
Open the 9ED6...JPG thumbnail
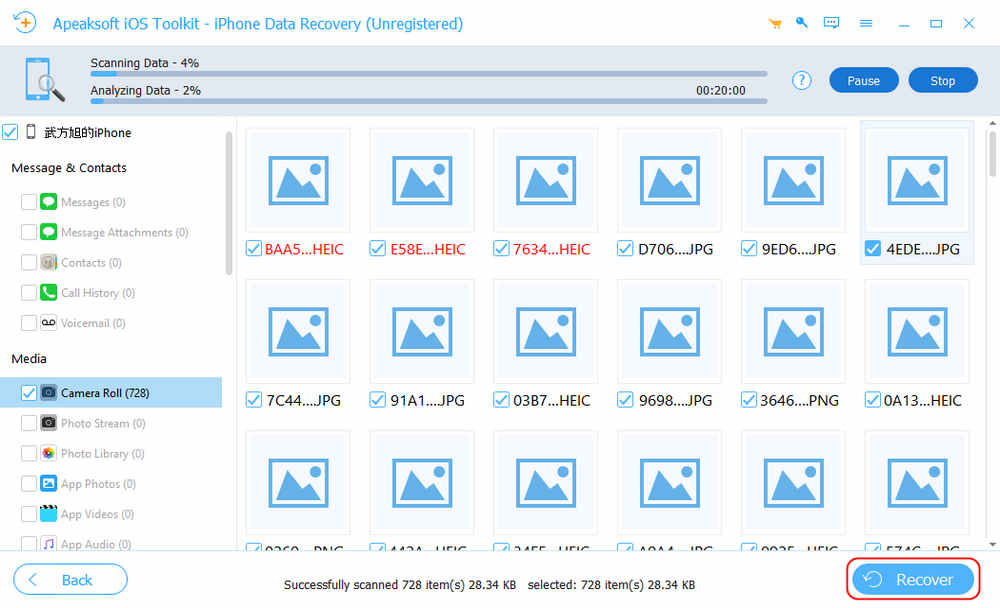(793, 181)
